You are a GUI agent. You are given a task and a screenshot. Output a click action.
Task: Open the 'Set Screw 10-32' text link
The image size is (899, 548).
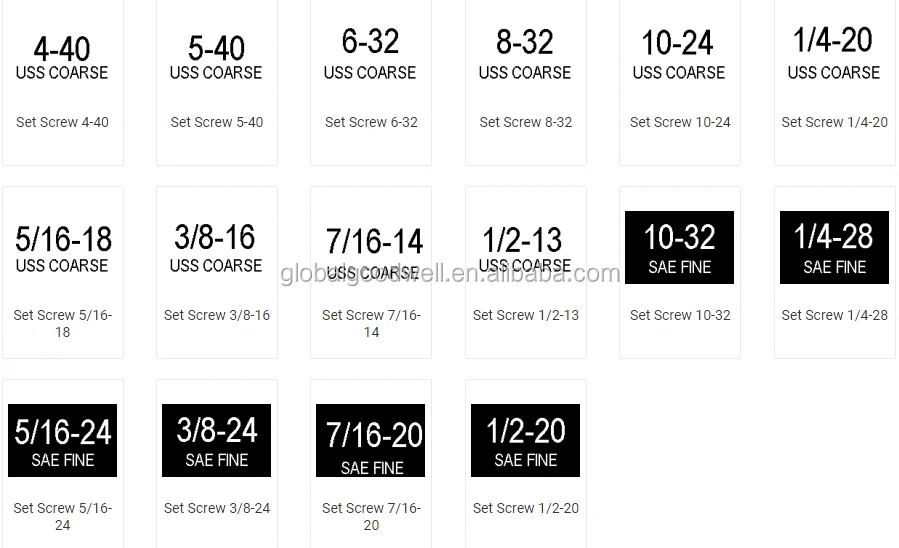[x=680, y=315]
